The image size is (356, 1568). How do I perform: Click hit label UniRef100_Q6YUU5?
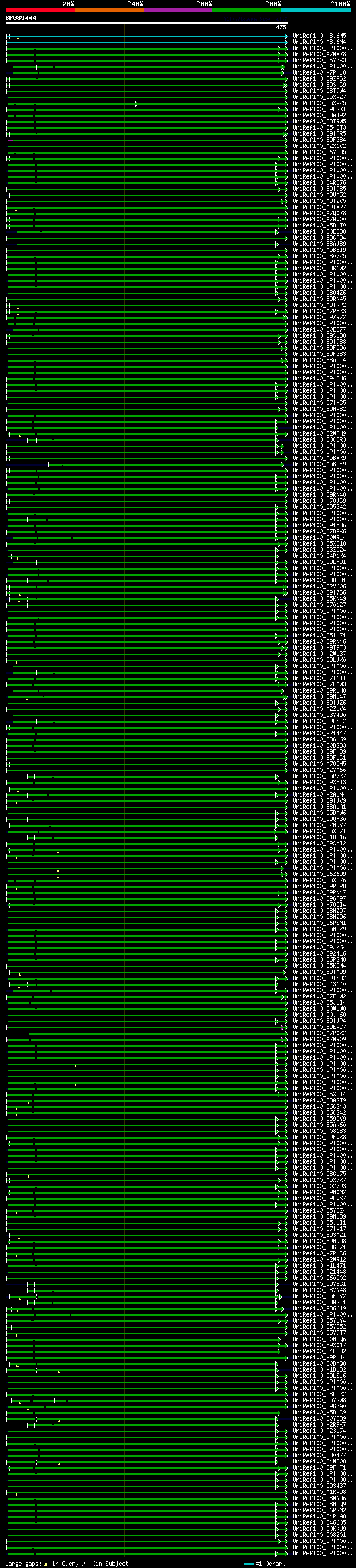[x=319, y=152]
